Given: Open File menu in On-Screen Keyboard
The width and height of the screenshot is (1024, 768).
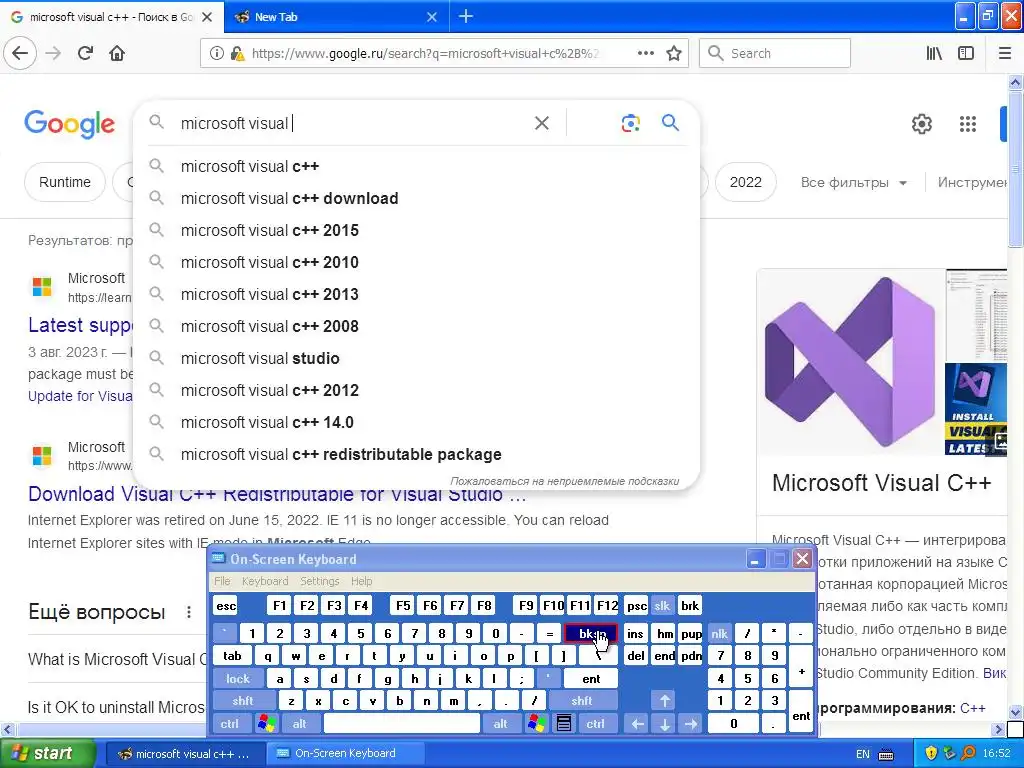Looking at the screenshot, I should tap(222, 581).
